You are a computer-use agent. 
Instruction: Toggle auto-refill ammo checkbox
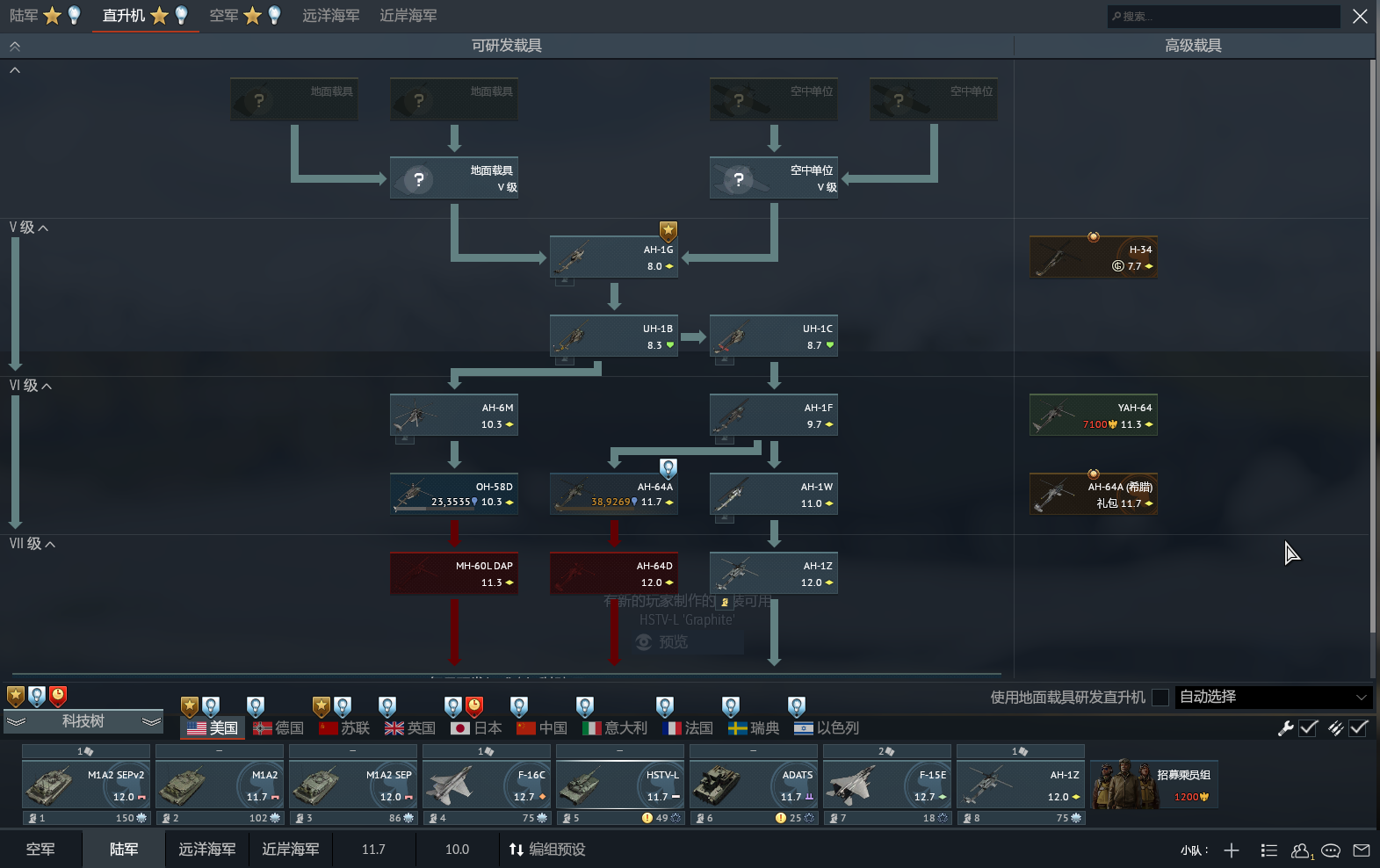[x=1359, y=727]
